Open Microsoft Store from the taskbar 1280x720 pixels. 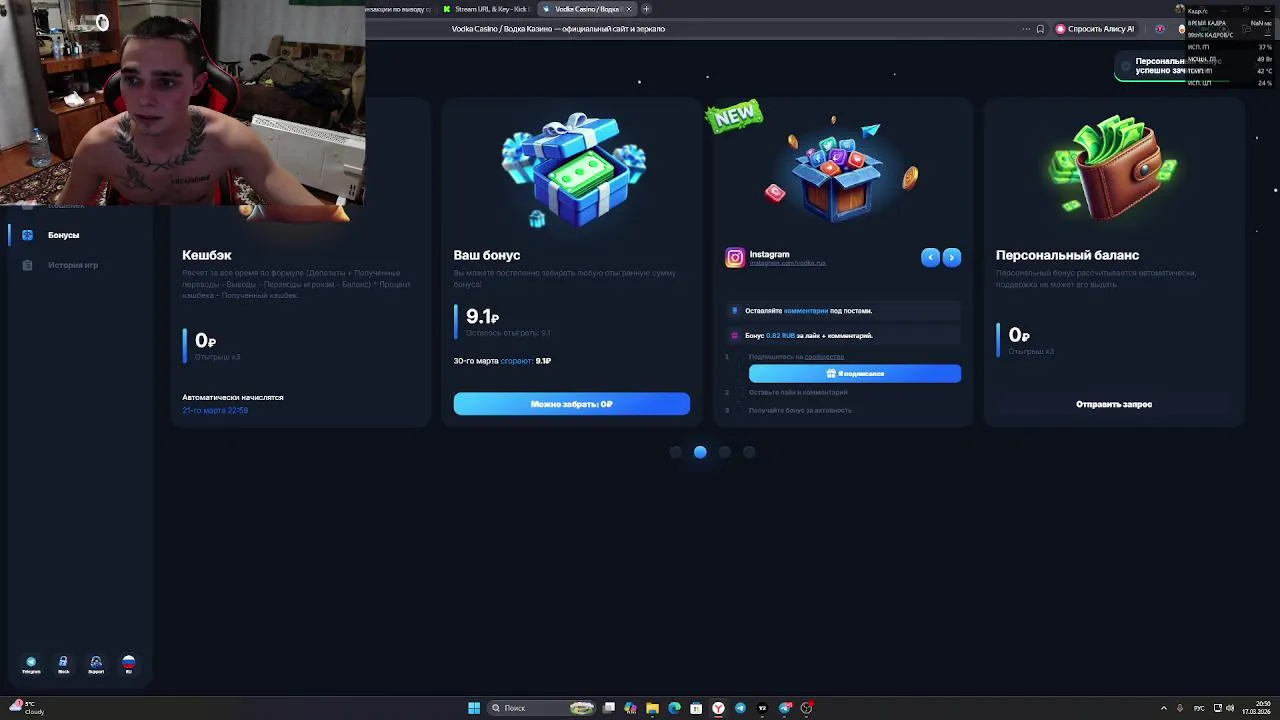tap(696, 708)
